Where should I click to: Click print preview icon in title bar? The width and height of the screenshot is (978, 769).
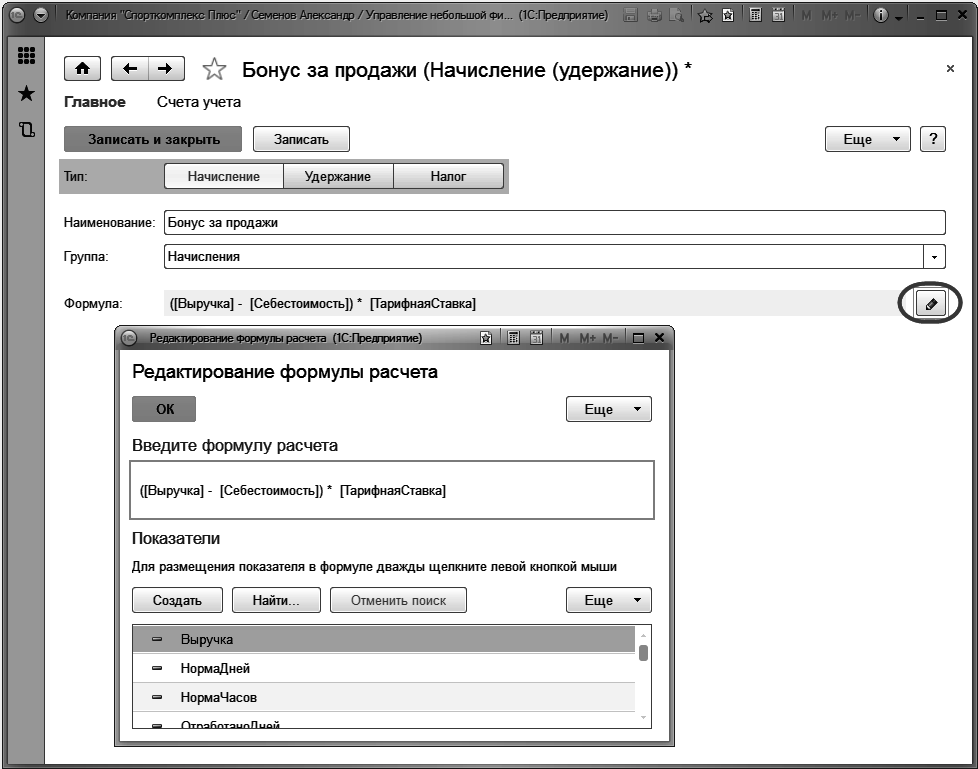pos(676,16)
